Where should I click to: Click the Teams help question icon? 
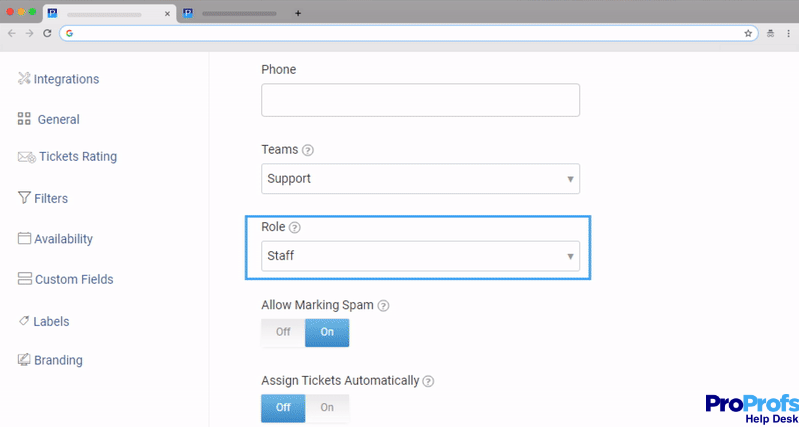click(308, 150)
